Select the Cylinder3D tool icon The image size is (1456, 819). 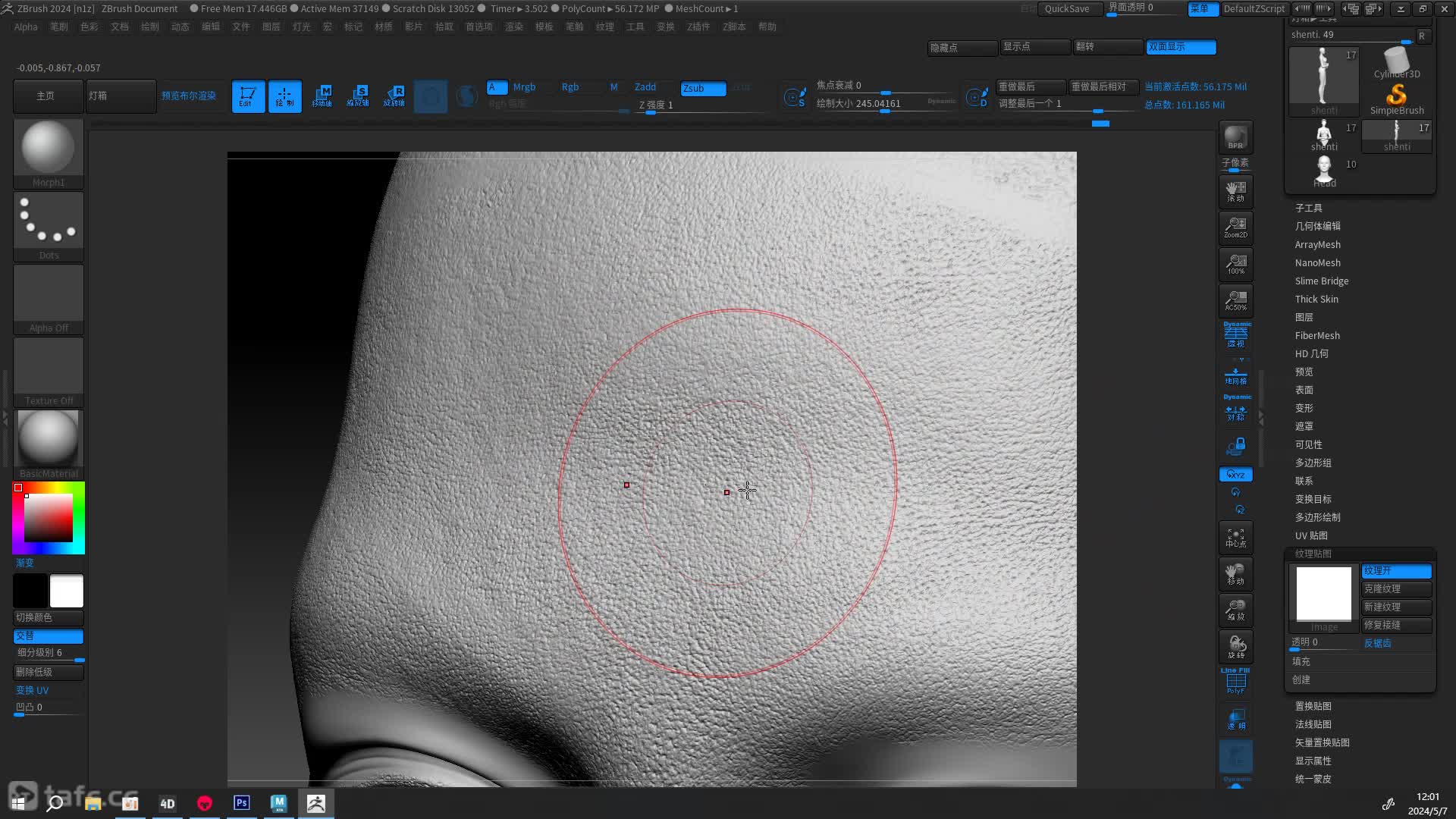1396,63
